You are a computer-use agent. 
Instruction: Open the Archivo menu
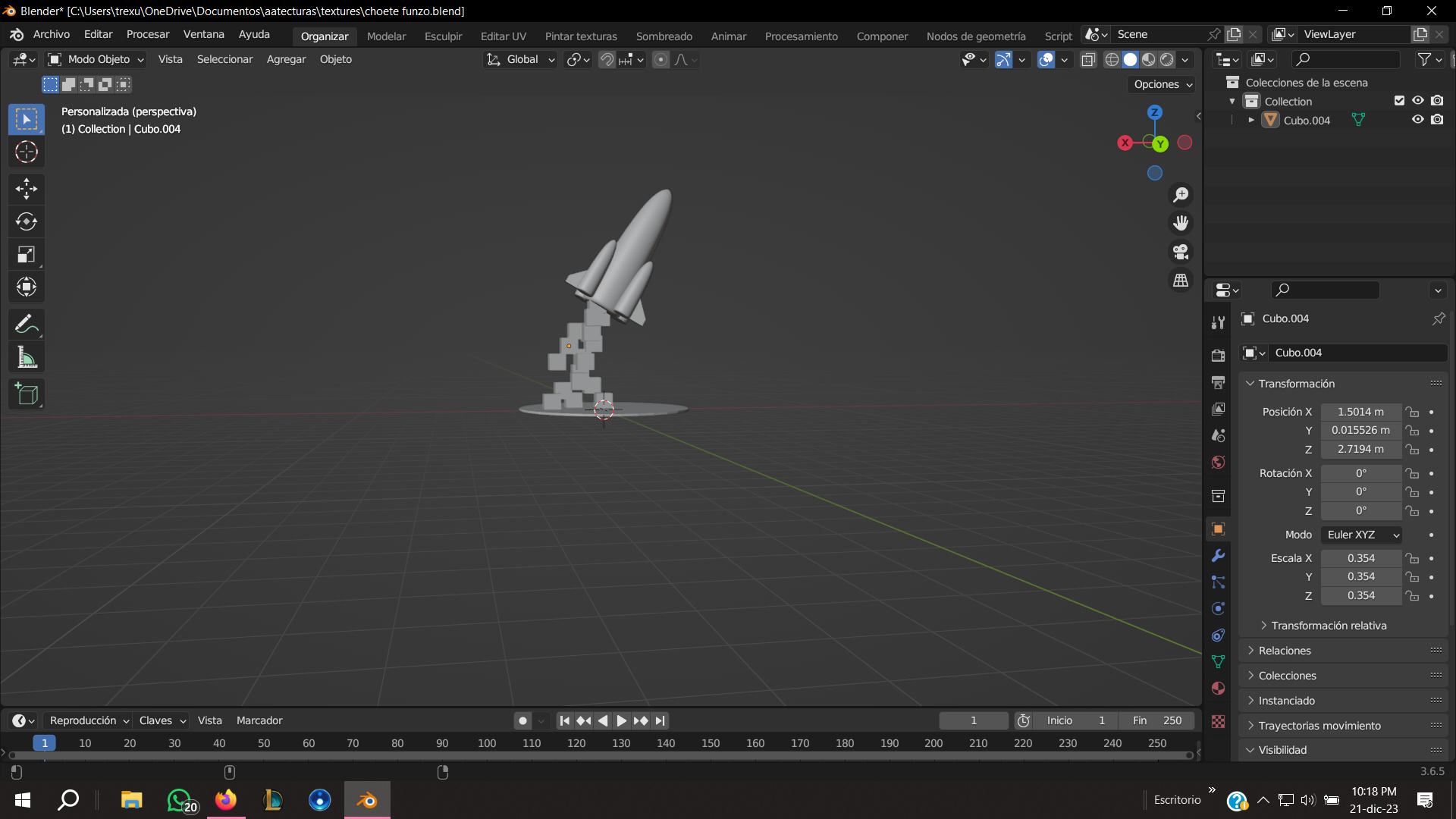click(52, 35)
